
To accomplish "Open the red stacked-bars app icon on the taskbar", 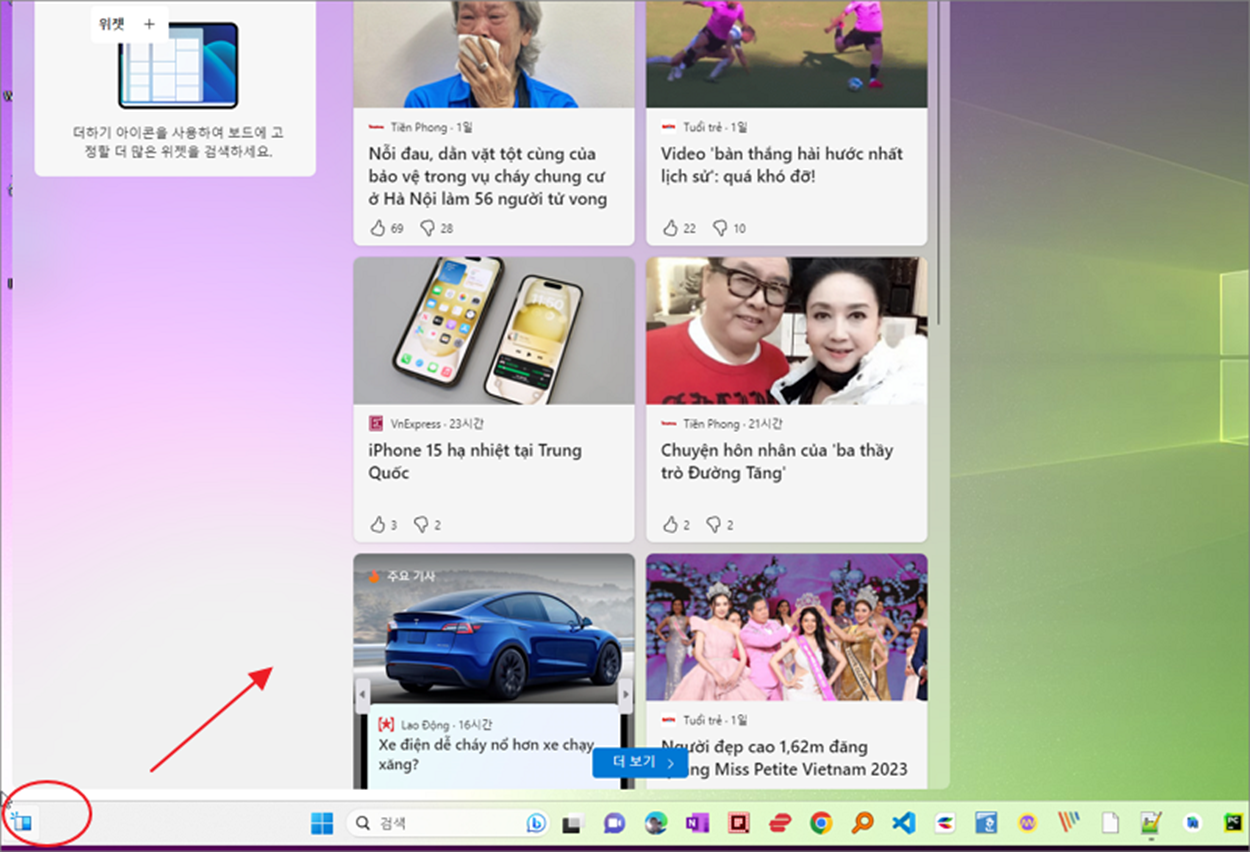I will point(780,823).
